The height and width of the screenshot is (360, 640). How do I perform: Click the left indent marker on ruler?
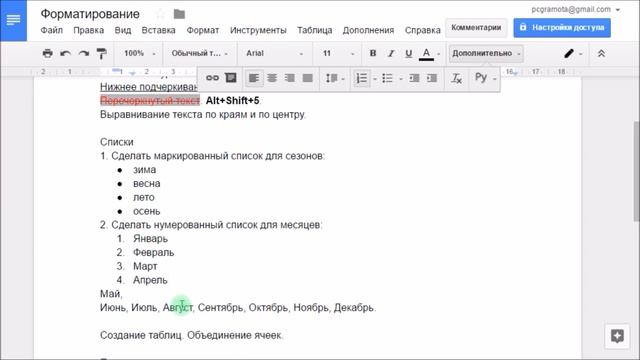coord(132,73)
